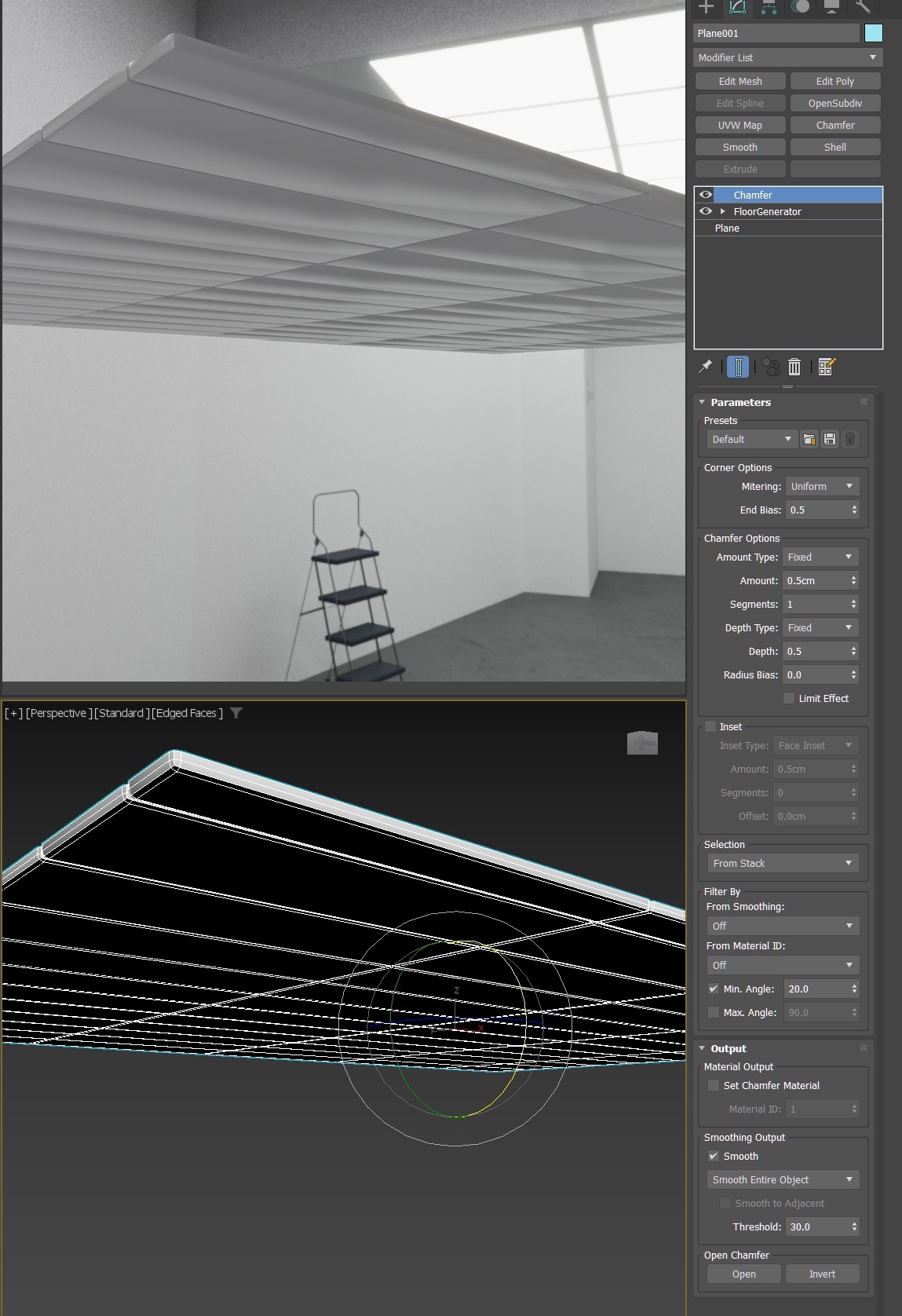Click the load preset folder icon
This screenshot has height=1316, width=902.
(x=809, y=440)
